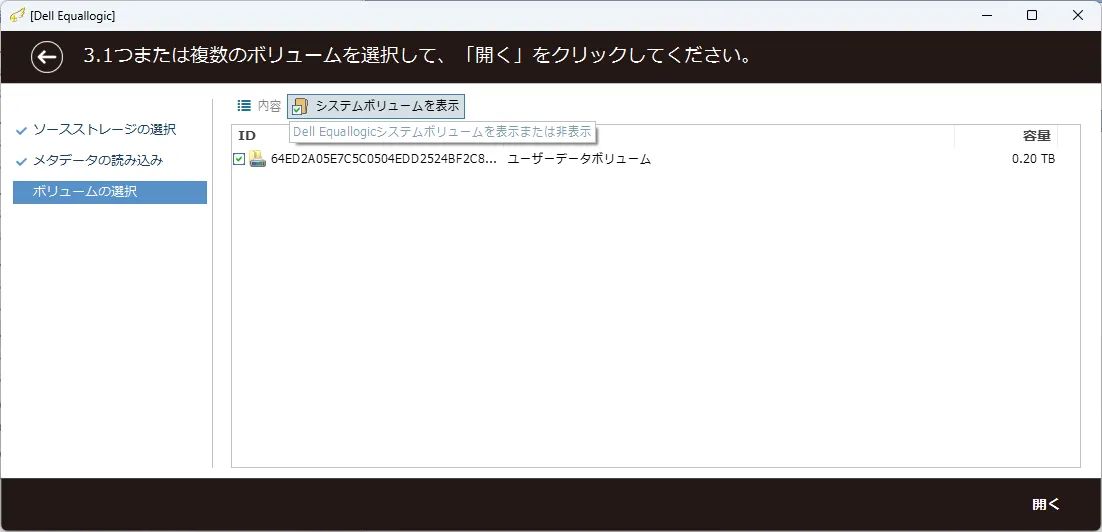Go back using the round arrow button
This screenshot has height=532, width=1102.
tap(47, 57)
